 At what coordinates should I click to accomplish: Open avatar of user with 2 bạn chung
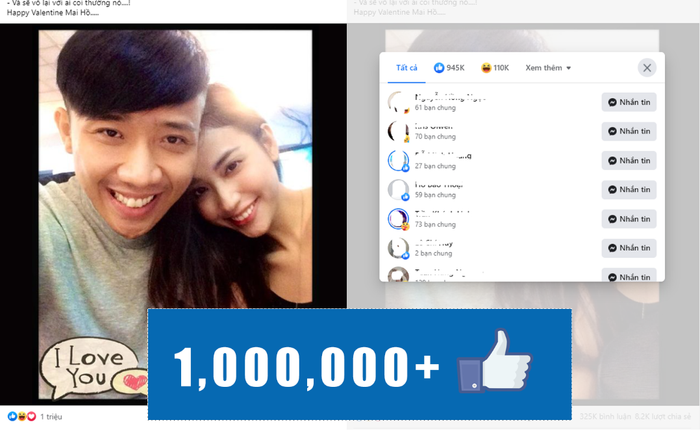[398, 248]
